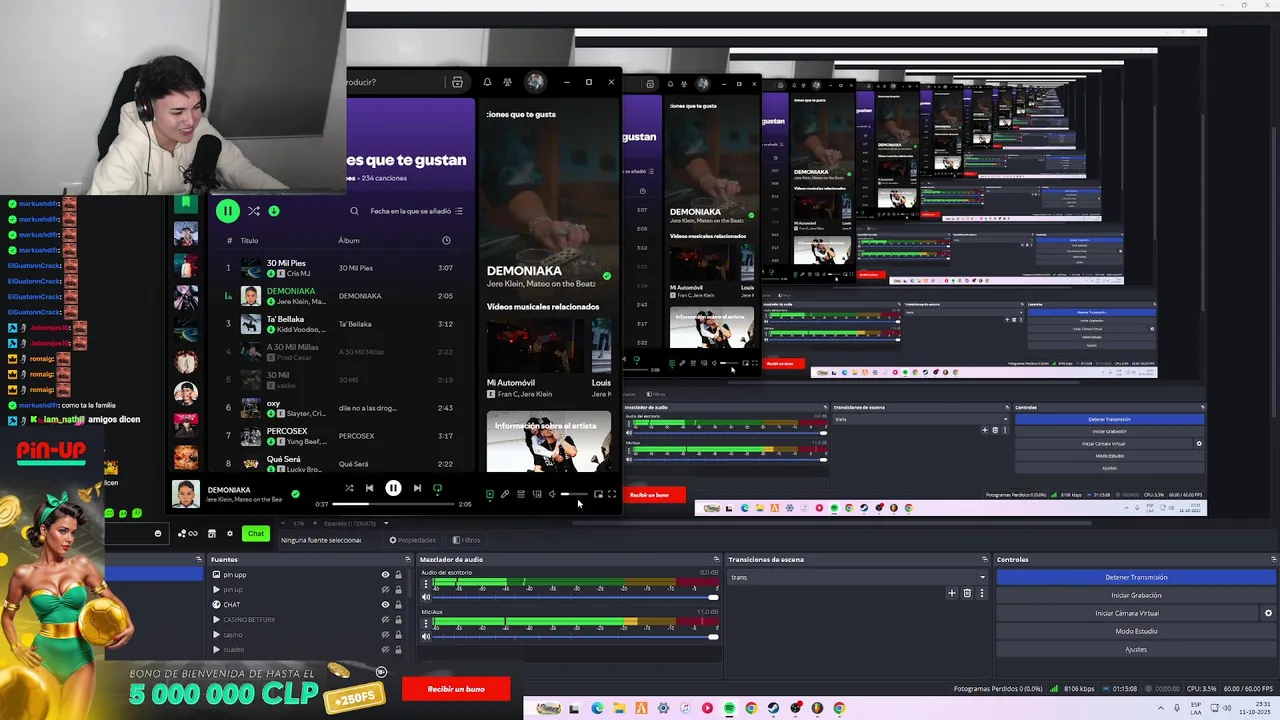Hide the pin upp source
The height and width of the screenshot is (720, 1280).
pyautogui.click(x=385, y=575)
